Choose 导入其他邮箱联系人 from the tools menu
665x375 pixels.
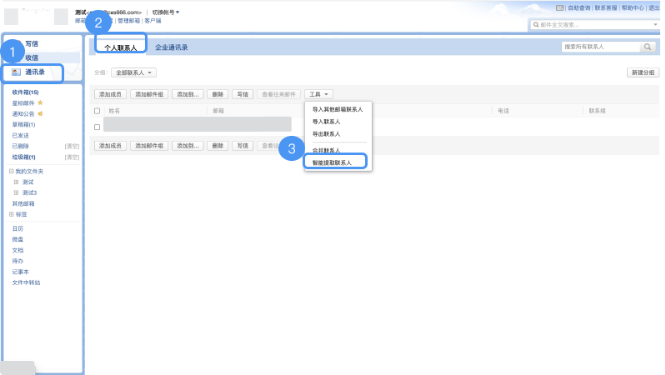click(338, 109)
